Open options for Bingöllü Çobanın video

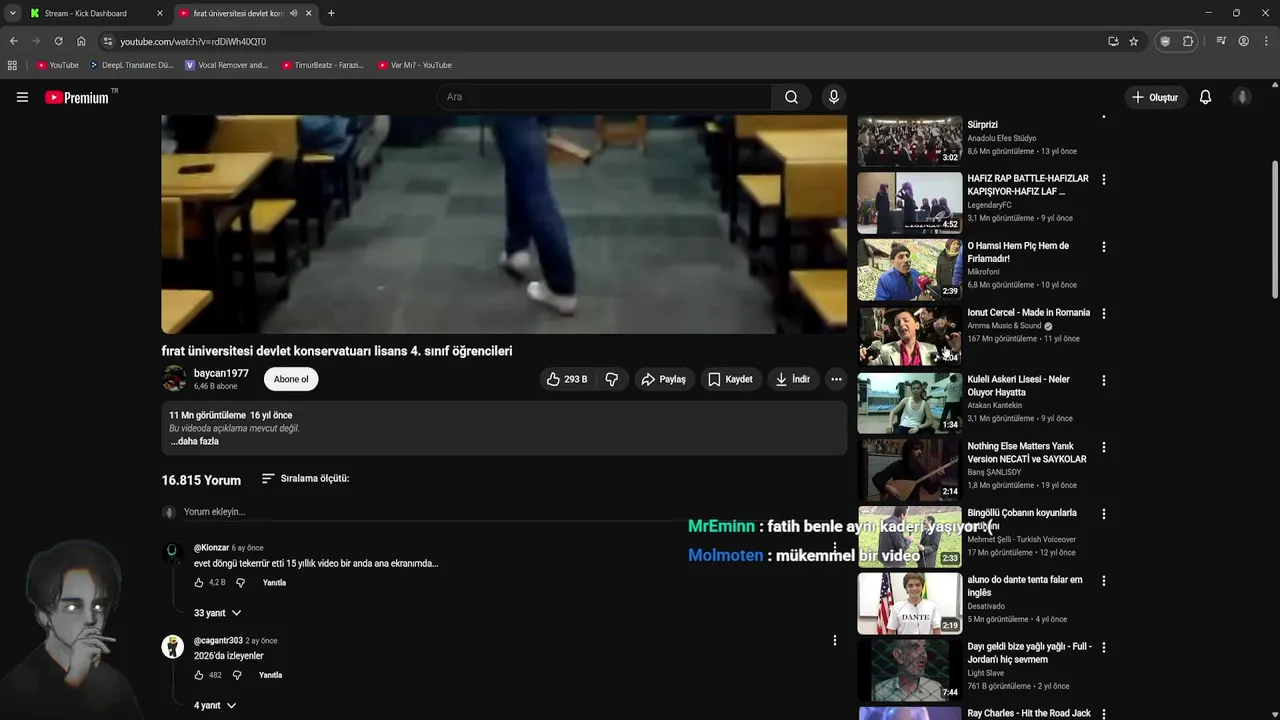(1104, 514)
